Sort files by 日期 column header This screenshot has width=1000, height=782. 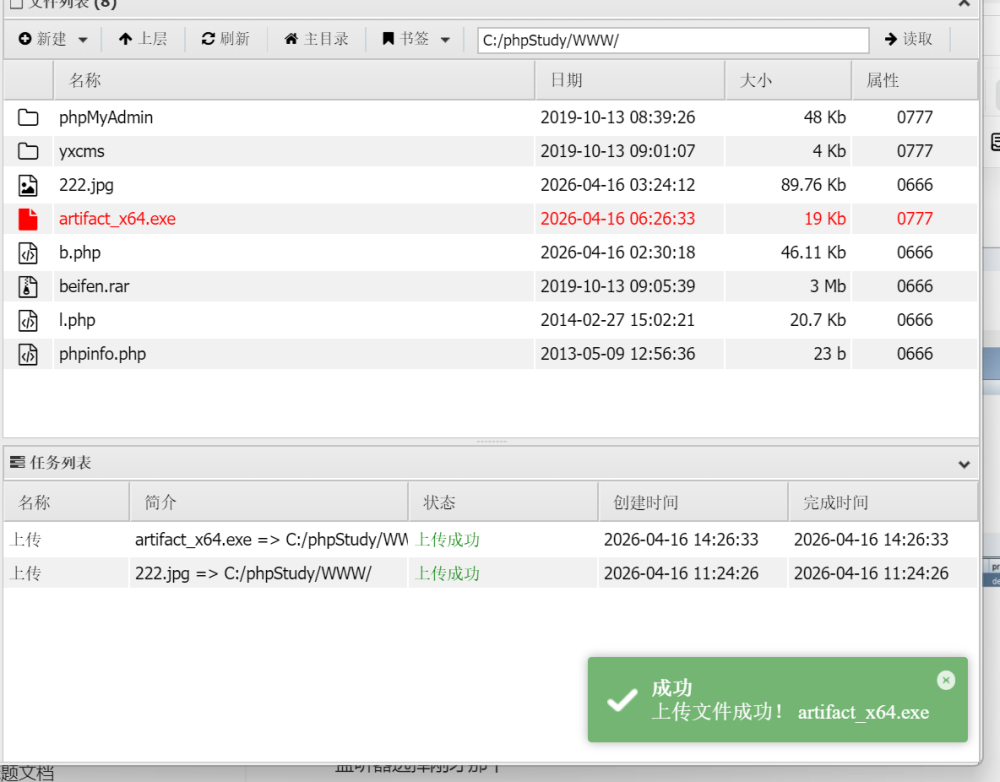pyautogui.click(x=566, y=80)
